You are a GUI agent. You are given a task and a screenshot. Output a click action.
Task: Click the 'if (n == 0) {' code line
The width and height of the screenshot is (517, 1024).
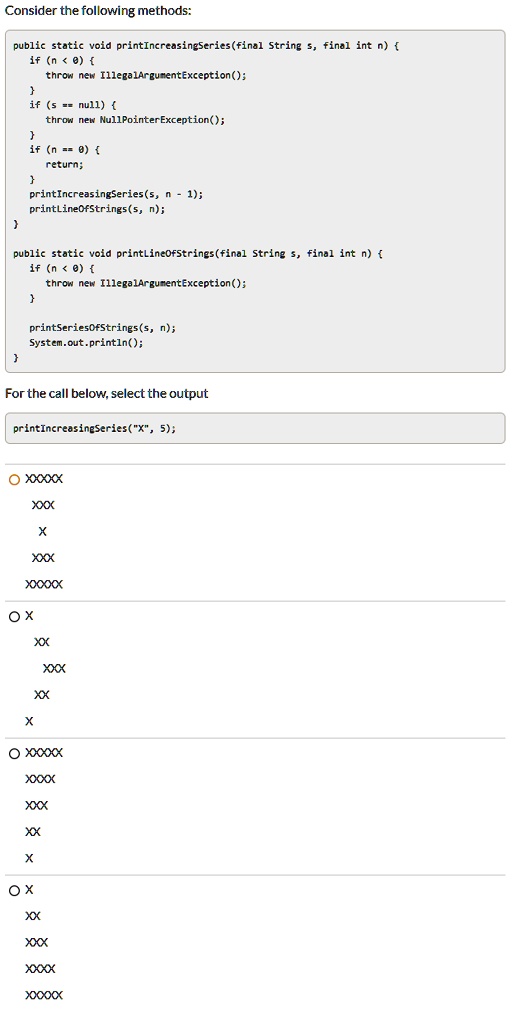click(65, 150)
